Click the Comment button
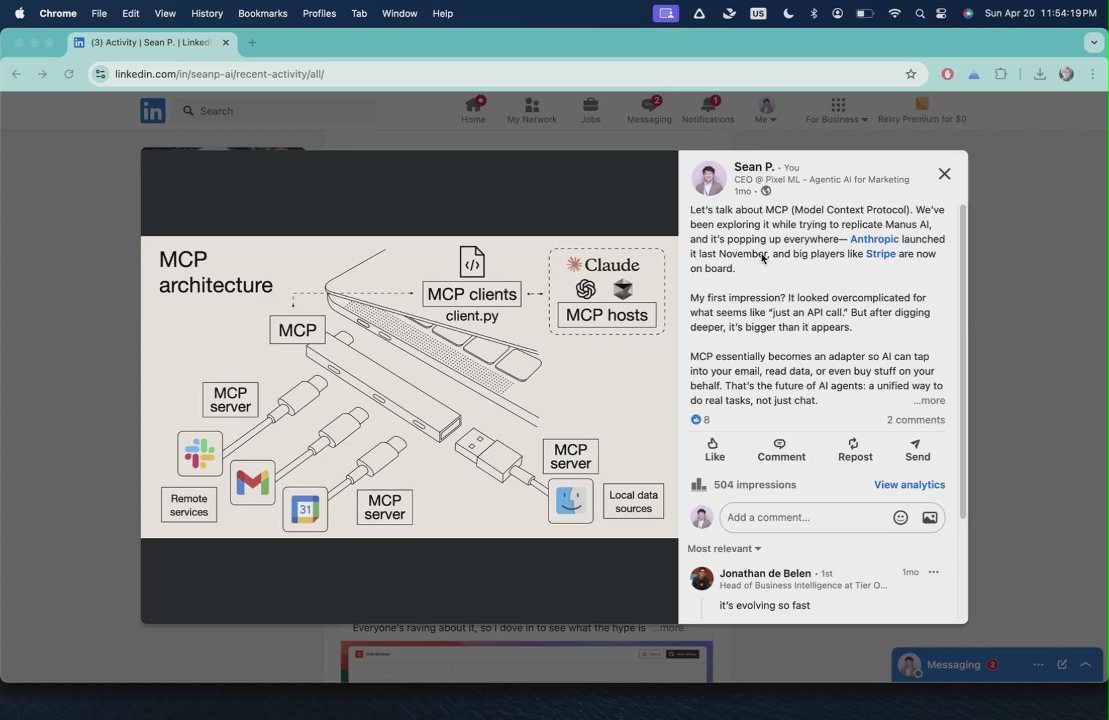 click(781, 450)
